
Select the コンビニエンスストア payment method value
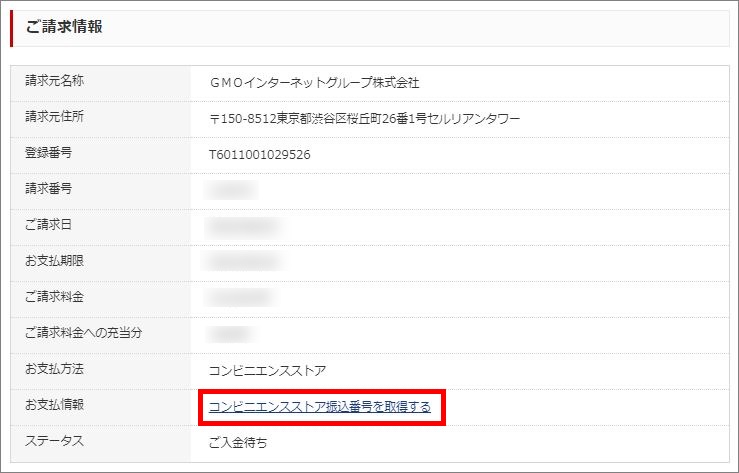pos(267,371)
